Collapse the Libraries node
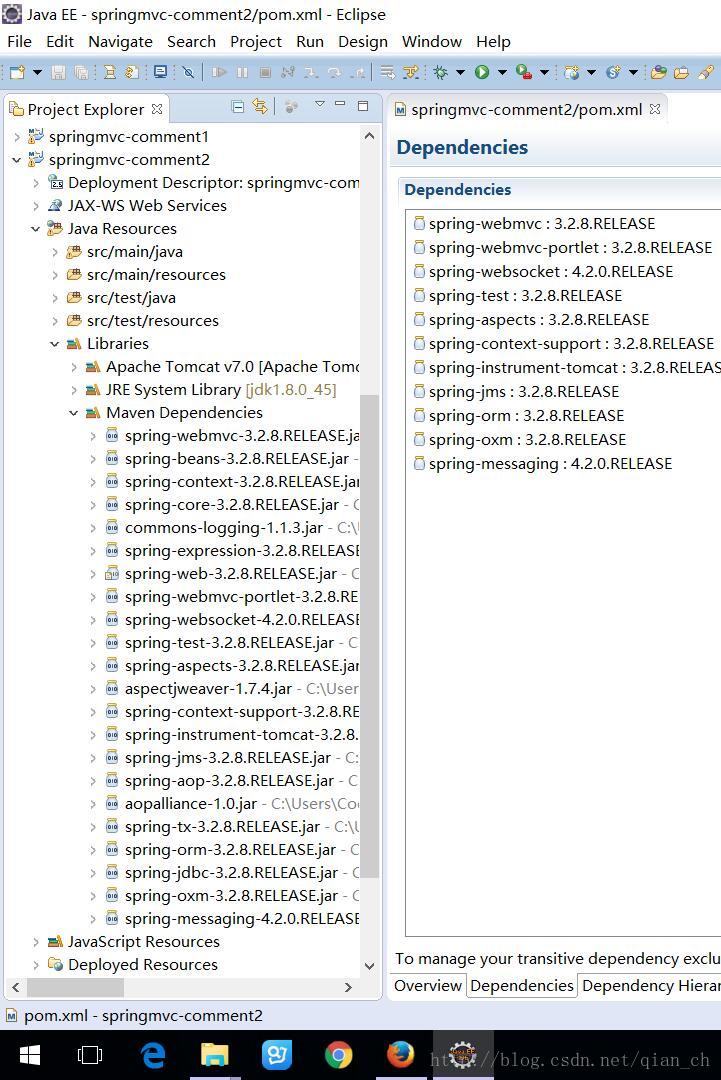The image size is (721, 1080). [x=54, y=344]
